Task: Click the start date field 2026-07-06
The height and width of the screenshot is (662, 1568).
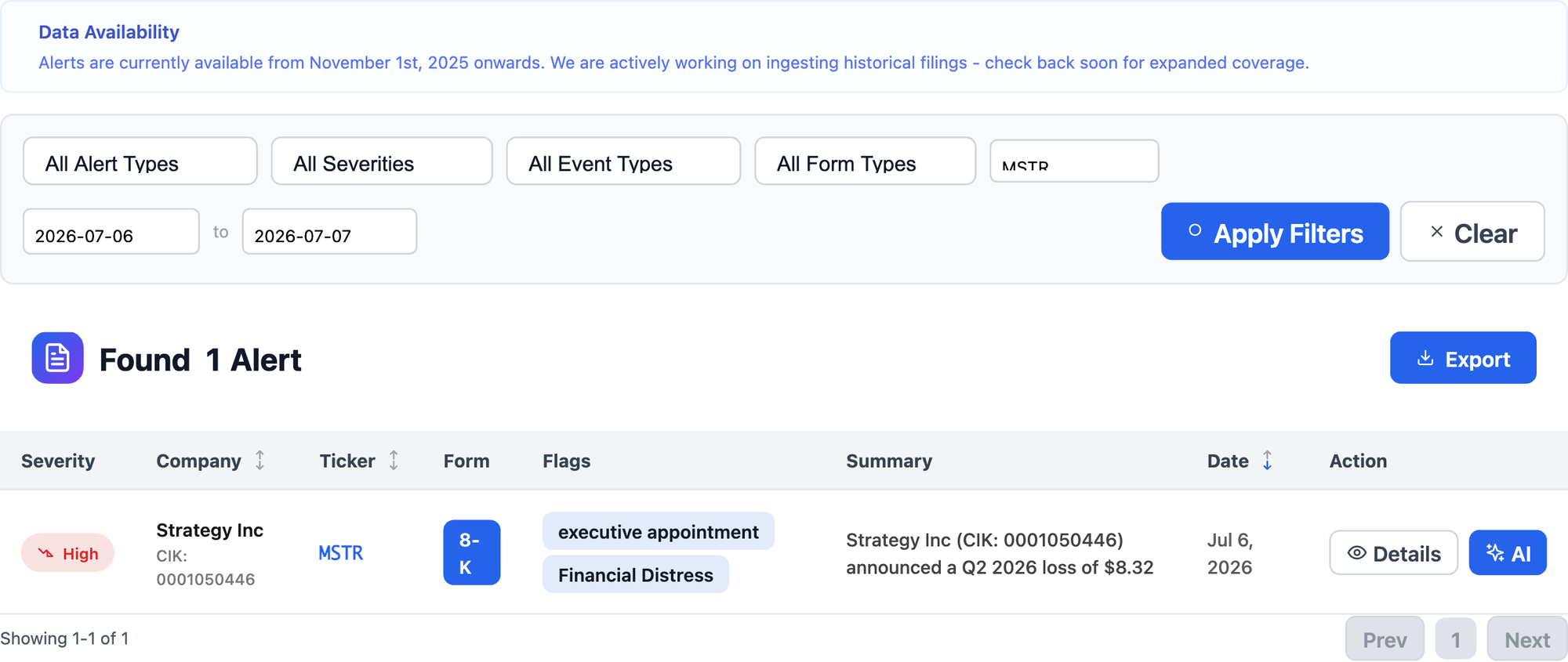Action: [x=111, y=232]
